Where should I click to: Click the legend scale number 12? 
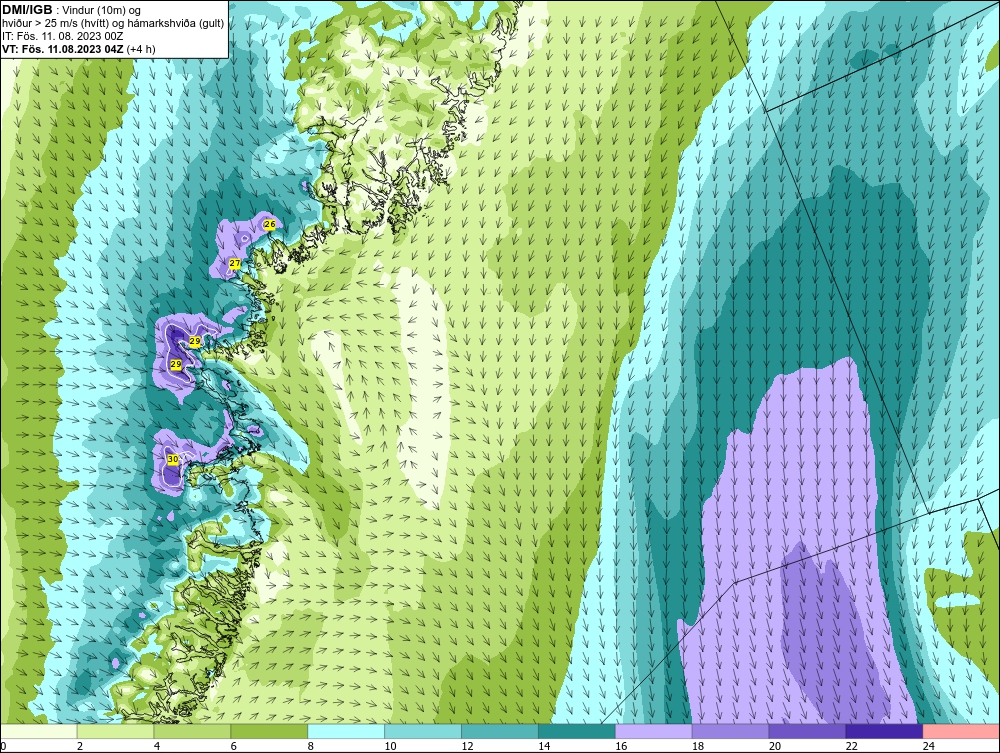point(467,746)
